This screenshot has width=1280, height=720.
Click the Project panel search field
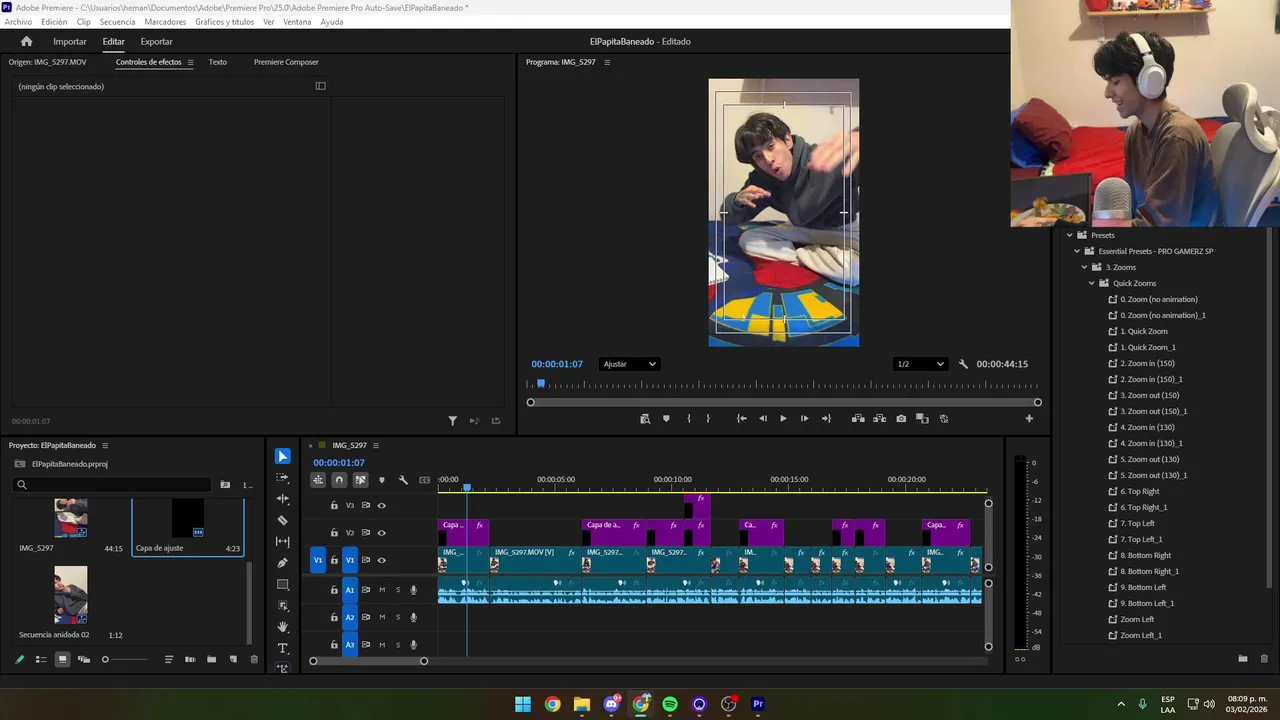pos(112,485)
